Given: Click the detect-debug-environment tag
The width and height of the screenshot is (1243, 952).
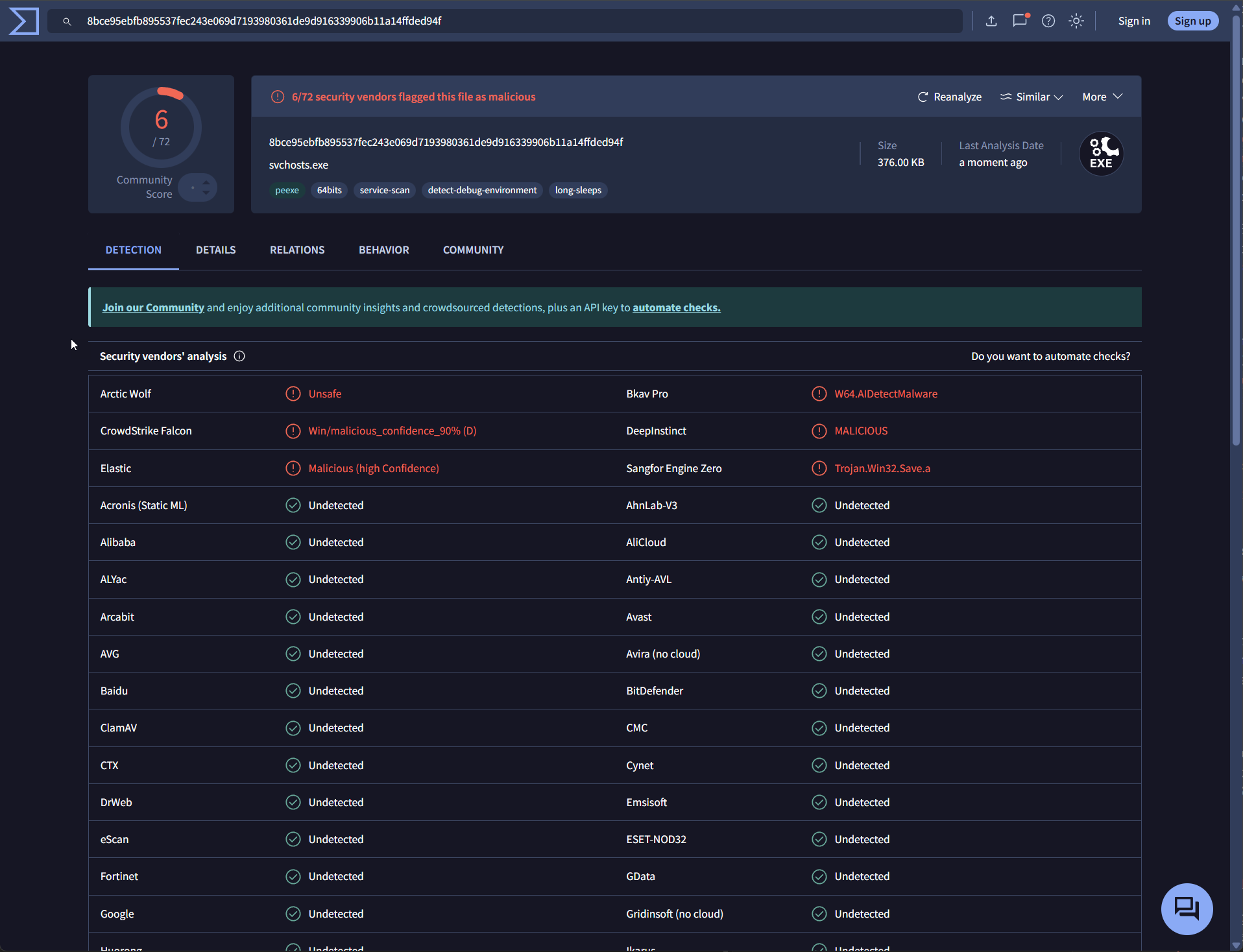Looking at the screenshot, I should [x=482, y=190].
